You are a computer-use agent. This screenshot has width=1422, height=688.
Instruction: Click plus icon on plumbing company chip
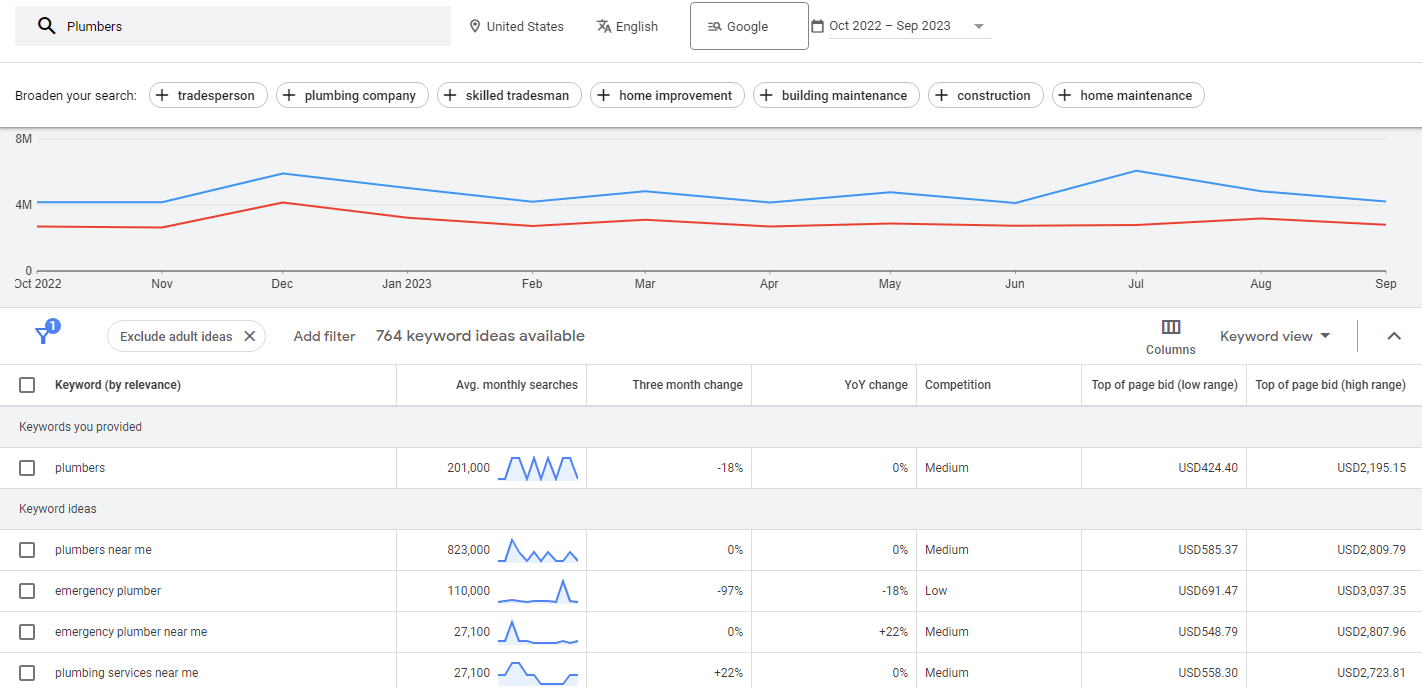(x=290, y=95)
